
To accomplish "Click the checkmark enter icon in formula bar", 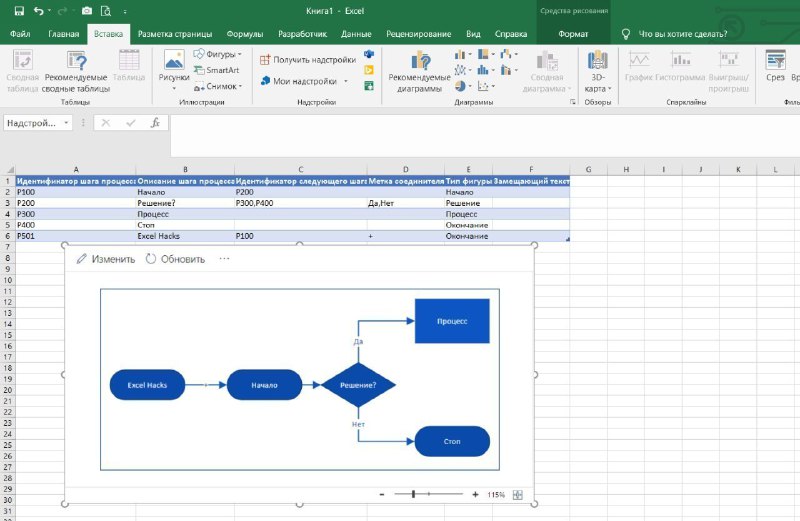I will 131,123.
